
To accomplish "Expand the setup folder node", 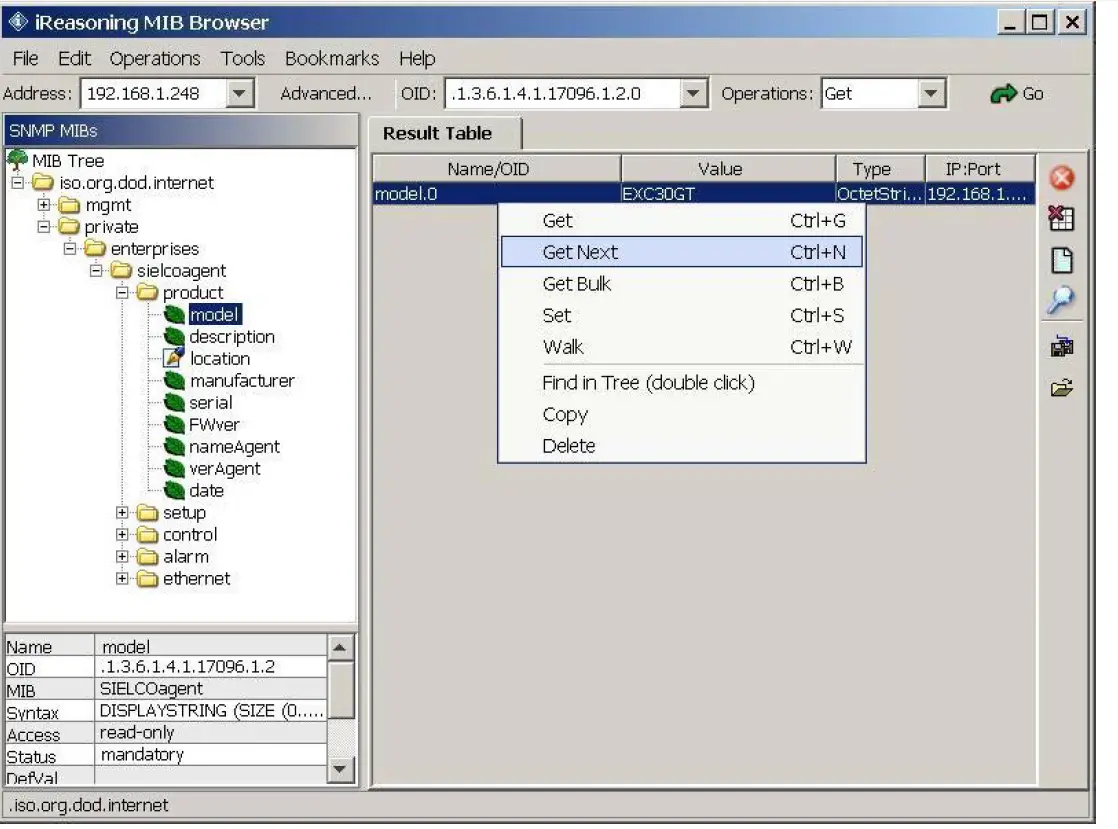I will tap(122, 512).
